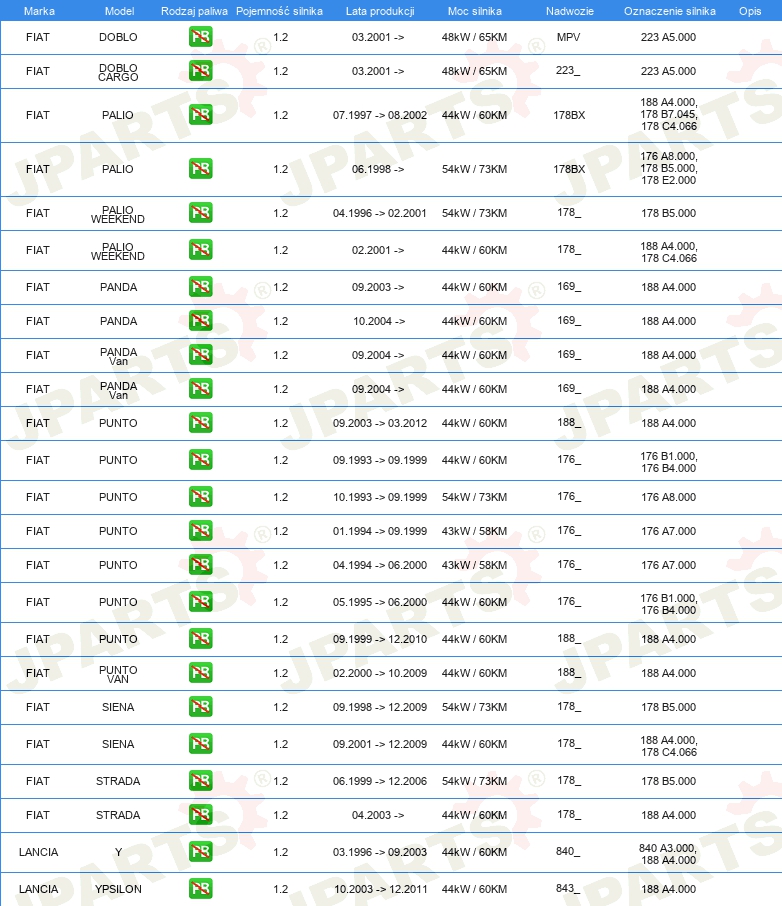782x906 pixels.
Task: Select the unleaded icon in the PANDA 09.2003 row
Action: tap(201, 287)
